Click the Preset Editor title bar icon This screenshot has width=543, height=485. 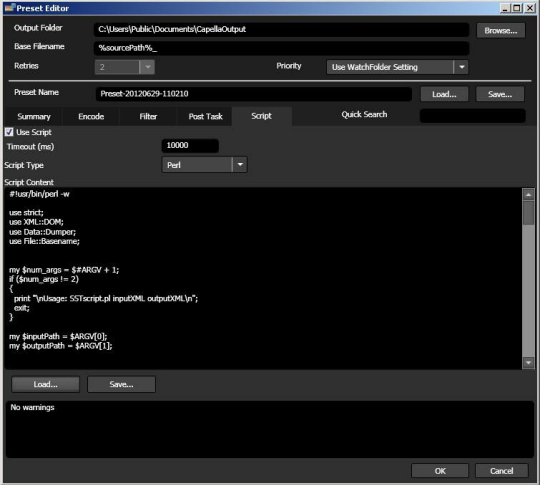pyautogui.click(x=10, y=8)
